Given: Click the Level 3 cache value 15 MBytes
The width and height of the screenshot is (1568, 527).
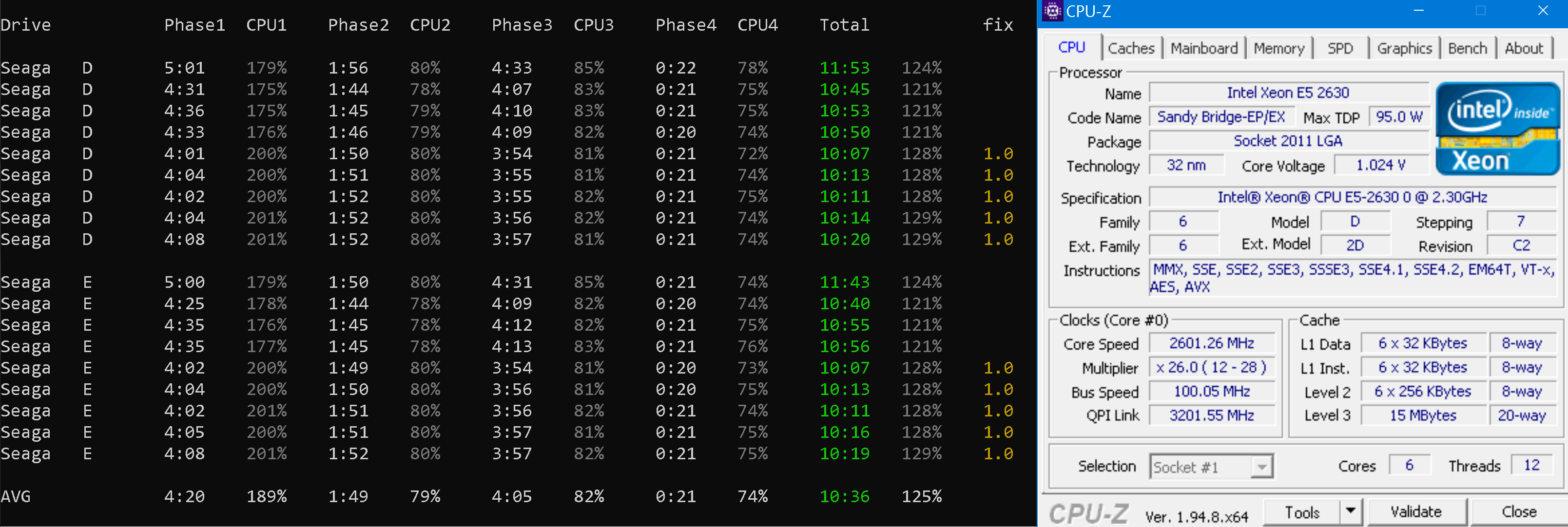Looking at the screenshot, I should point(1423,415).
